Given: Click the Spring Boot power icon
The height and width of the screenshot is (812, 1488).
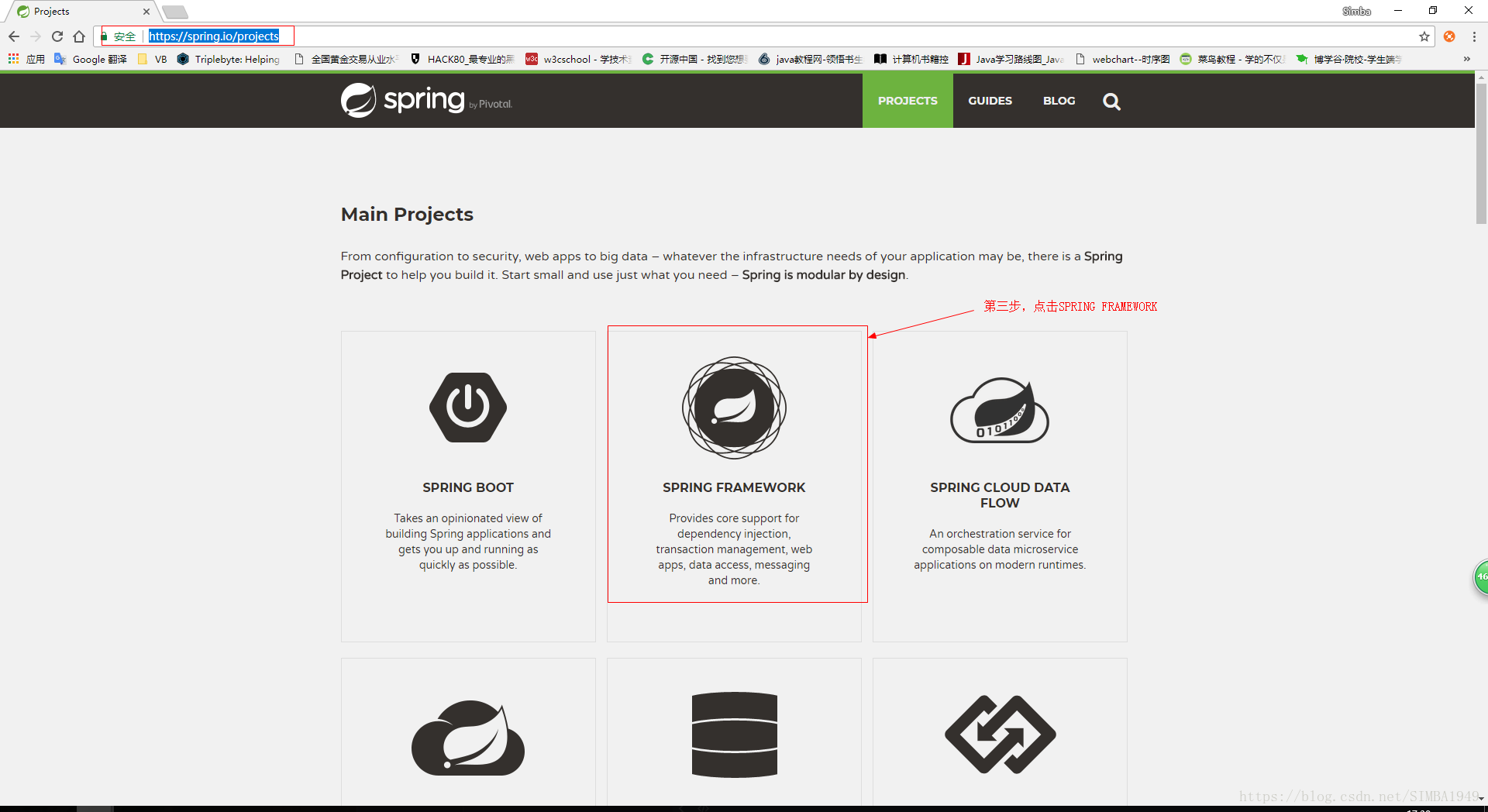Looking at the screenshot, I should pos(468,408).
